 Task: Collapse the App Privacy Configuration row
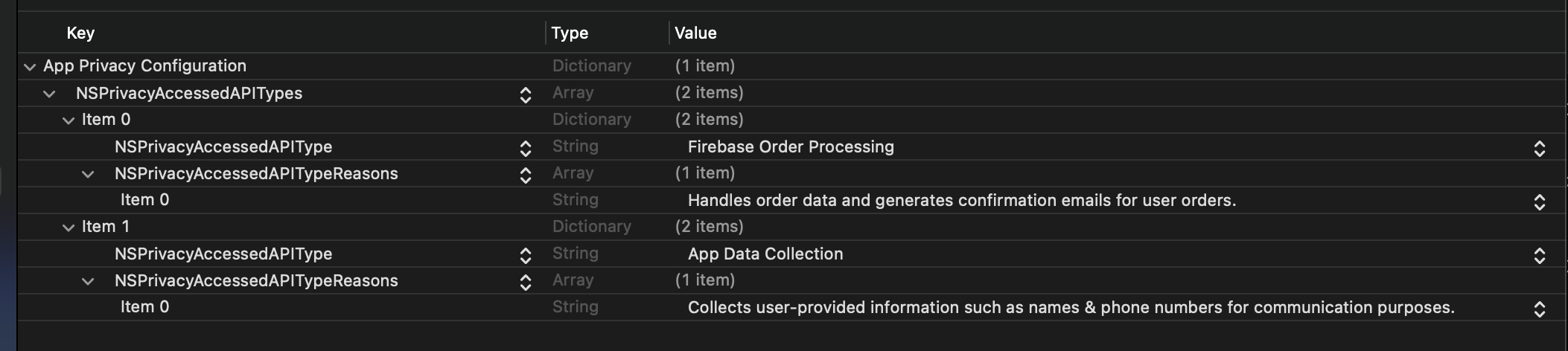pos(30,67)
